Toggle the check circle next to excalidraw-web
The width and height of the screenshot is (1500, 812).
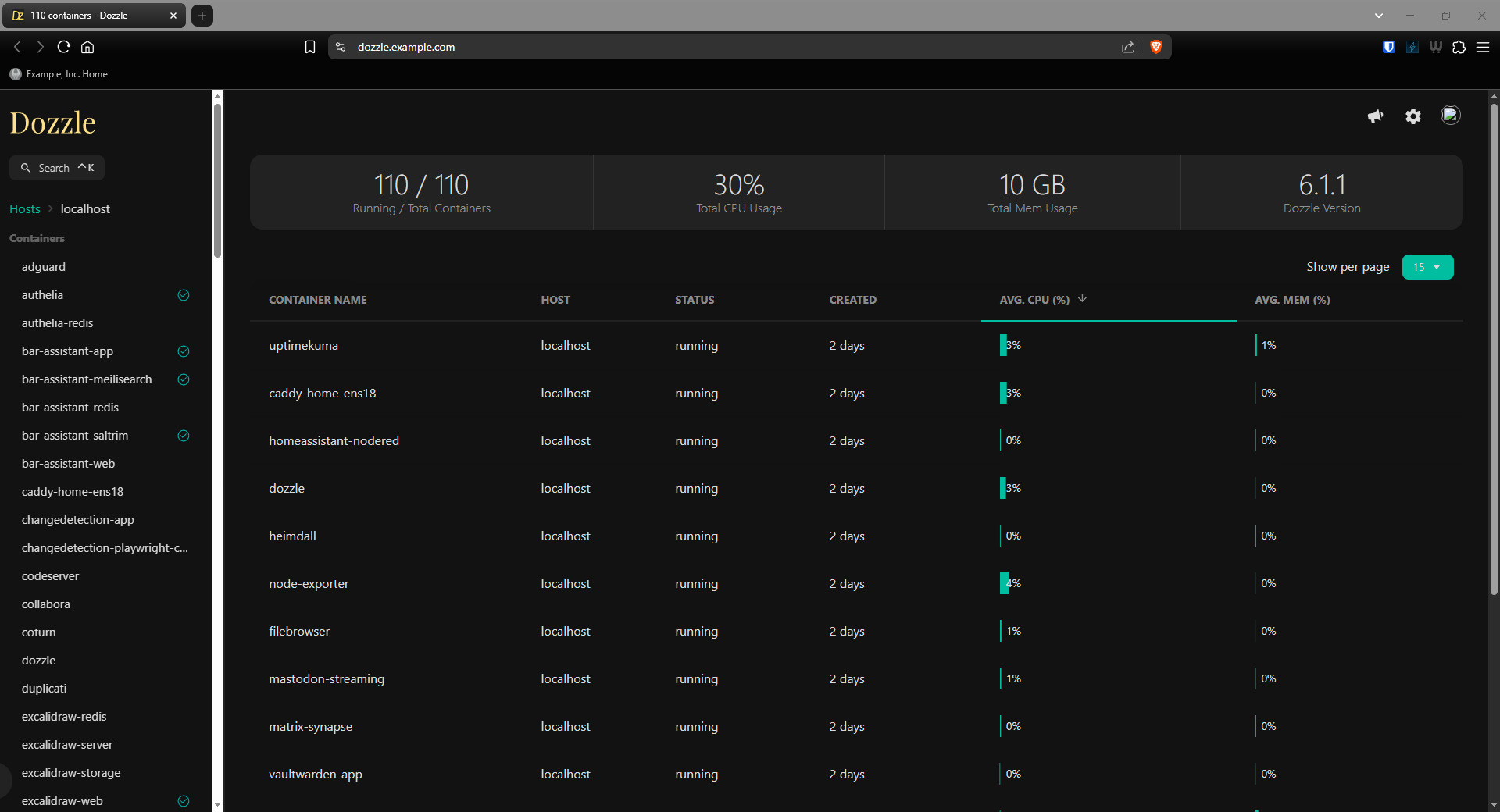(x=184, y=801)
